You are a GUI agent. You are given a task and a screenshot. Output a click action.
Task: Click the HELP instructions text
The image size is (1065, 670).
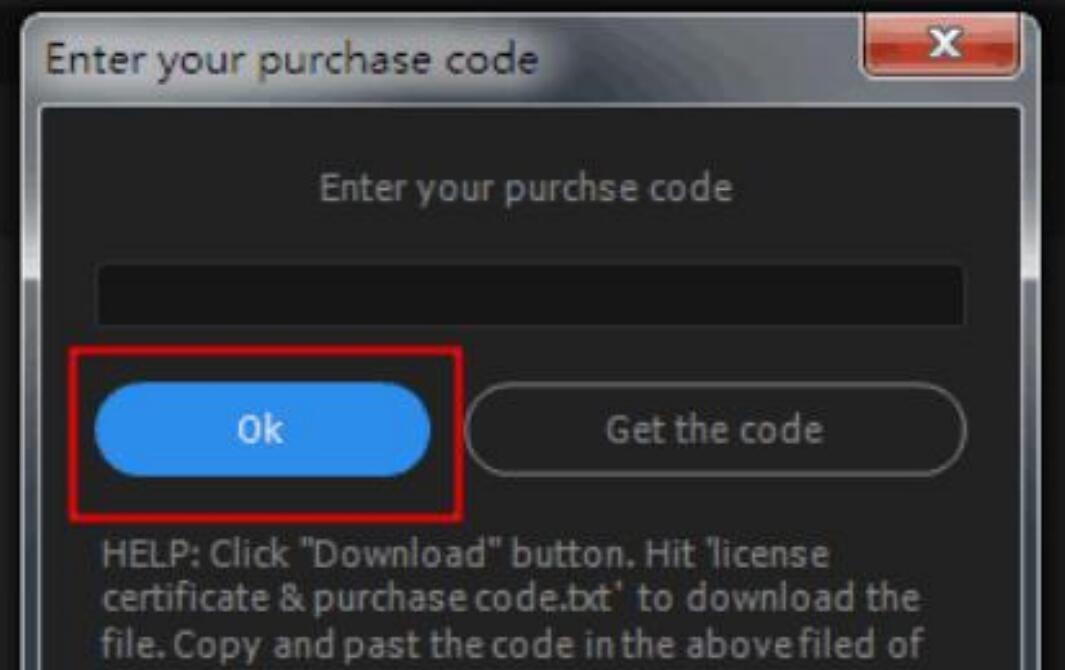512,599
